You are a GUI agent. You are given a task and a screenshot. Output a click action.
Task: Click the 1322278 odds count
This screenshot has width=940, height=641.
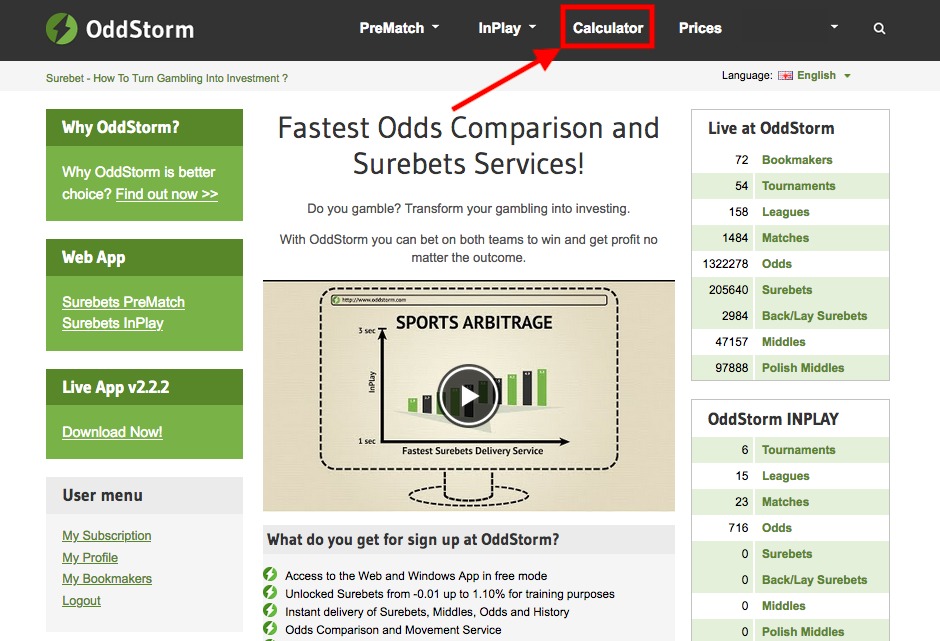click(x=725, y=264)
